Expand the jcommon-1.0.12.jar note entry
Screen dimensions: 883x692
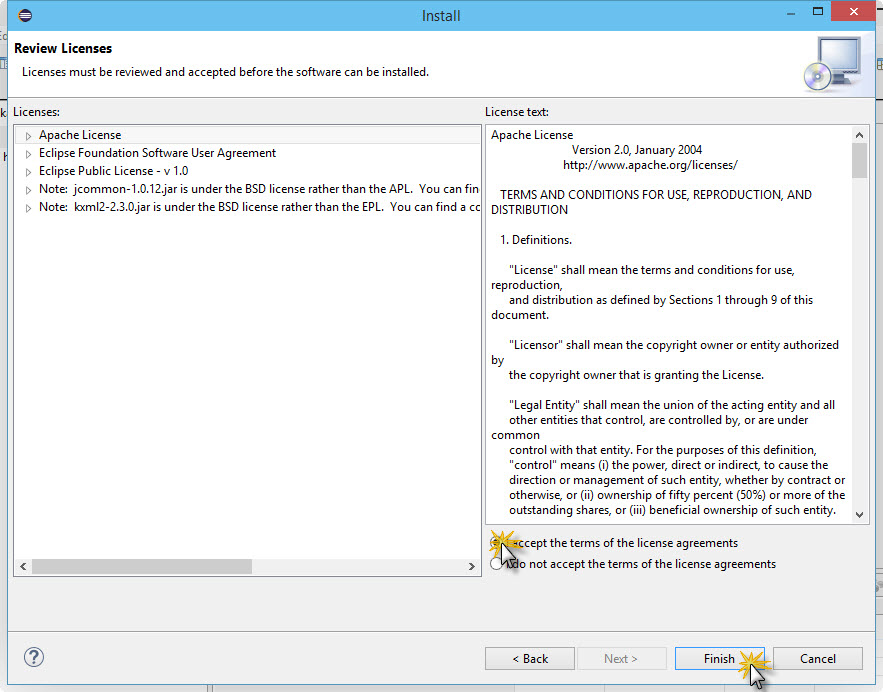coord(28,190)
